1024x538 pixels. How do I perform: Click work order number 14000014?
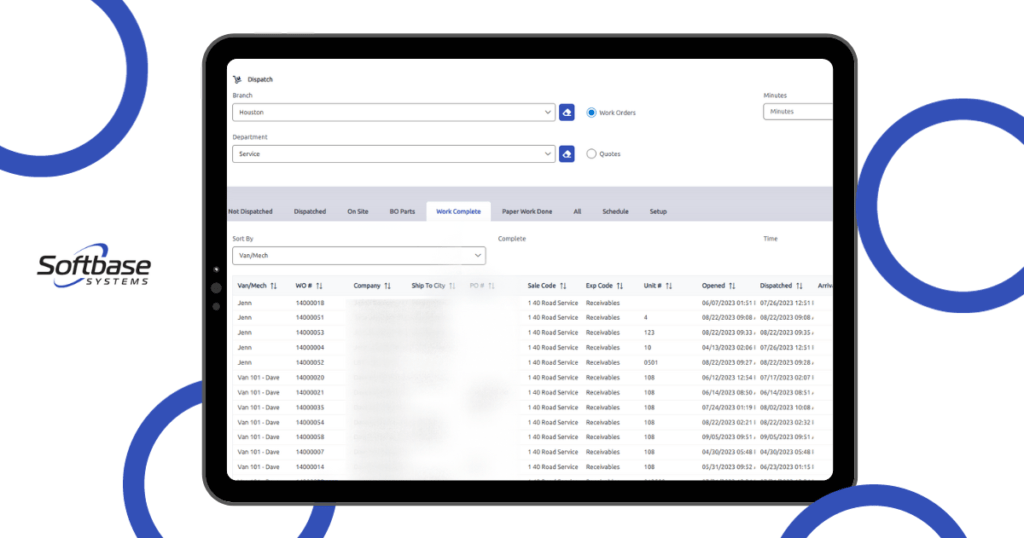tap(310, 467)
